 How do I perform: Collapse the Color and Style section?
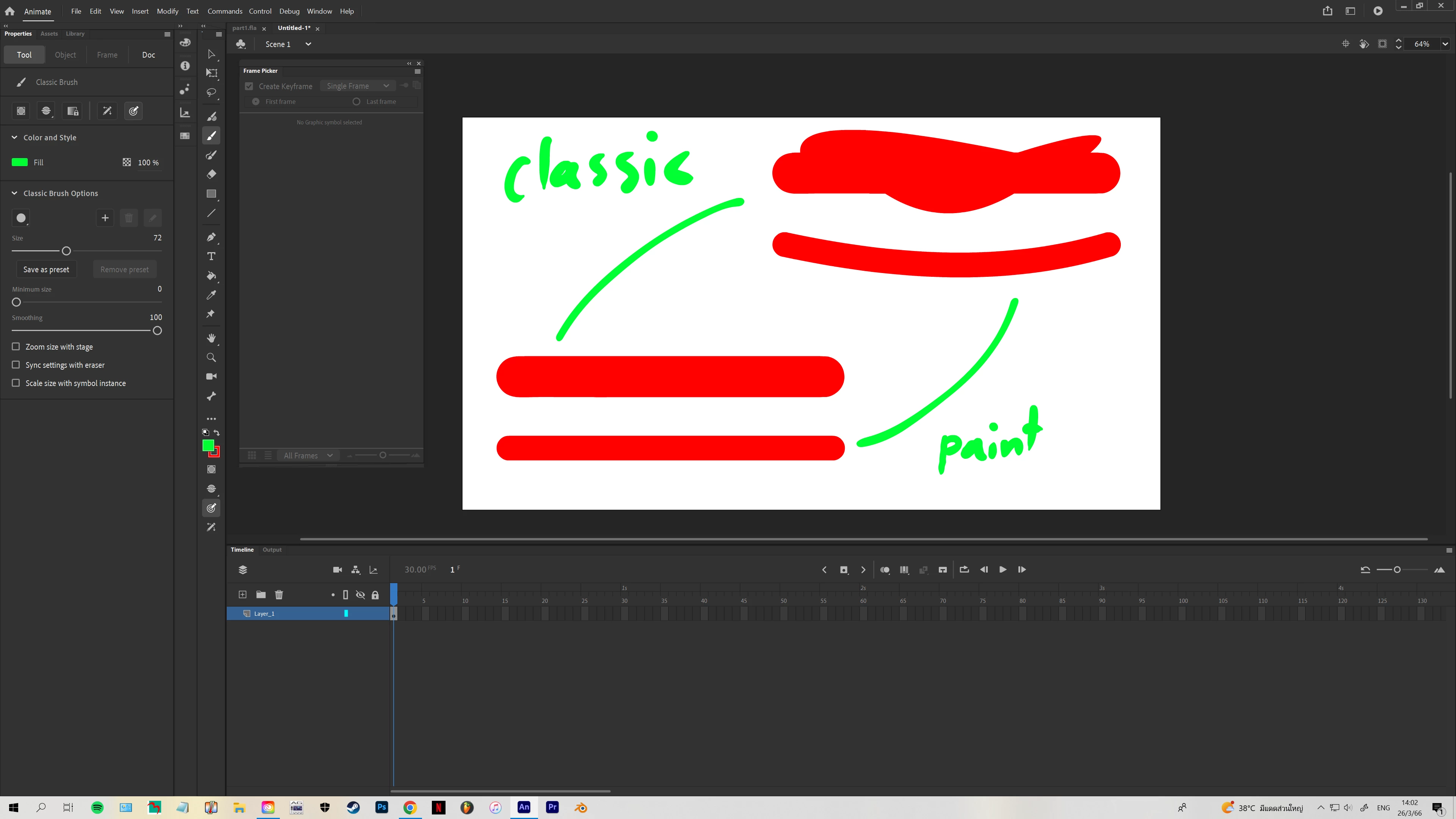[15, 137]
